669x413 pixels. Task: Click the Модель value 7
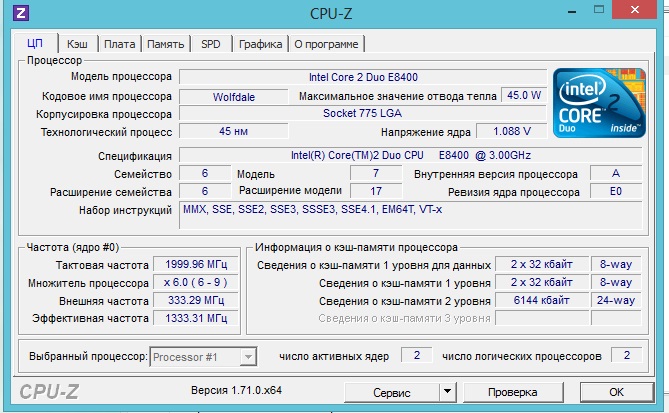[x=376, y=173]
